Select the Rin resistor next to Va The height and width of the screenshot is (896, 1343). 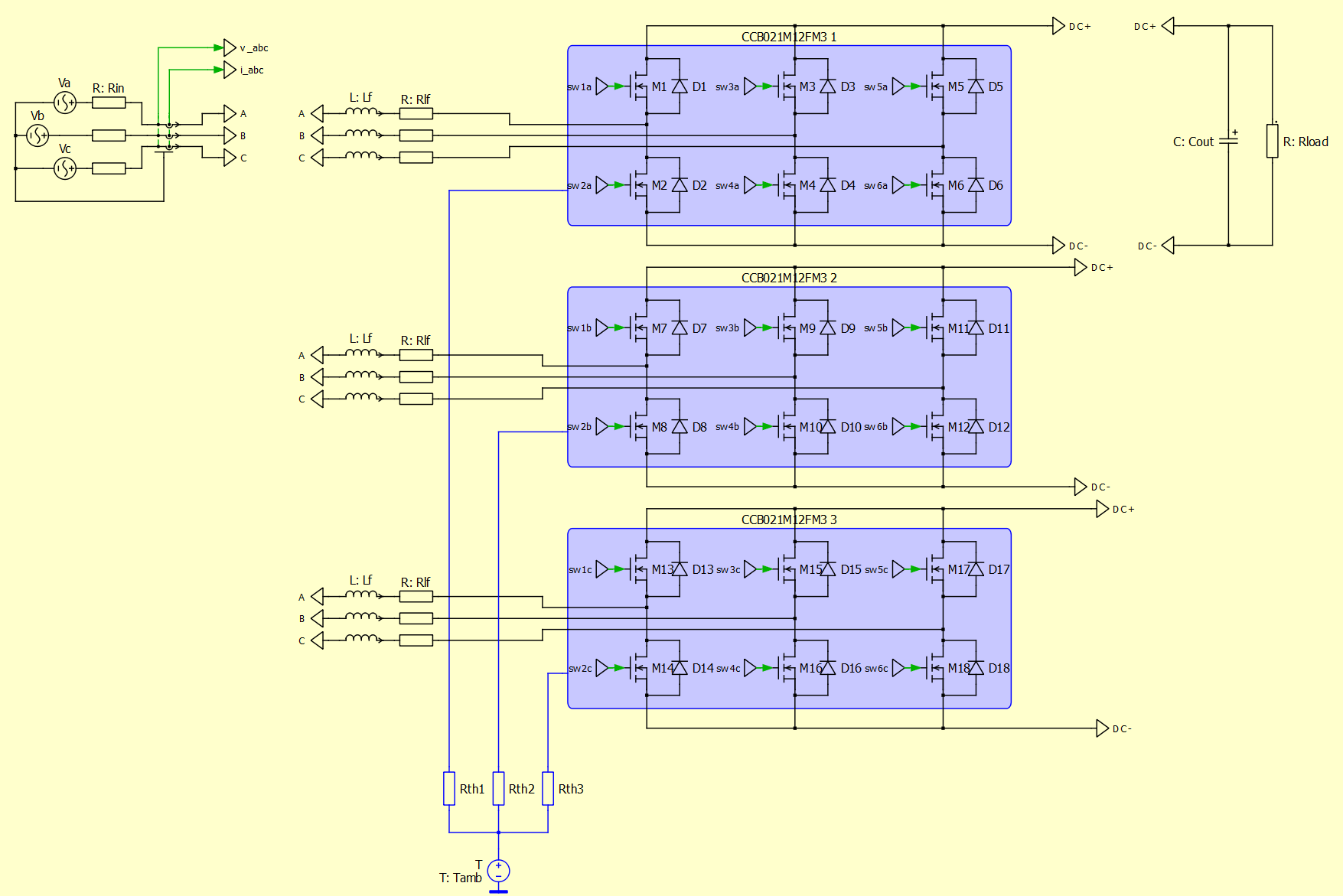[109, 103]
